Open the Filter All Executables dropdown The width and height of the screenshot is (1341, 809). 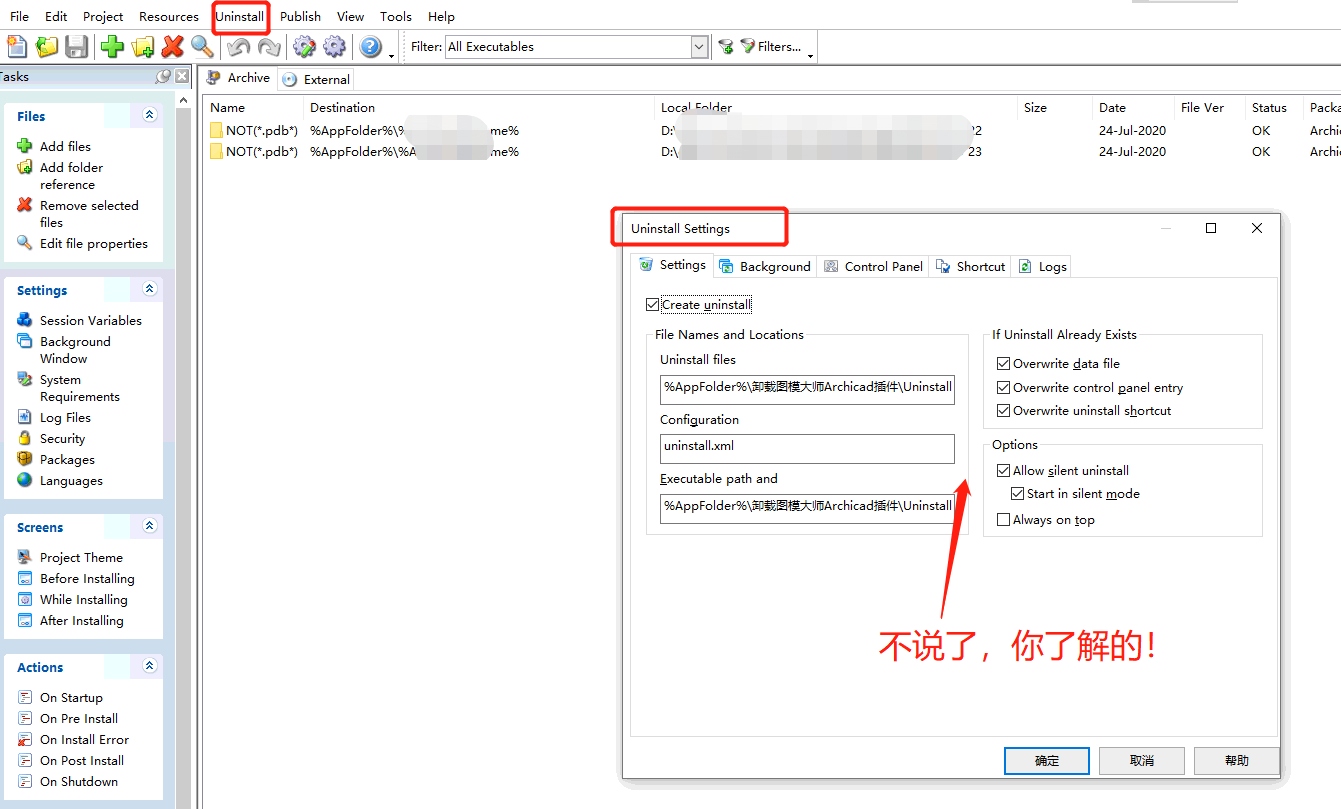pos(699,46)
